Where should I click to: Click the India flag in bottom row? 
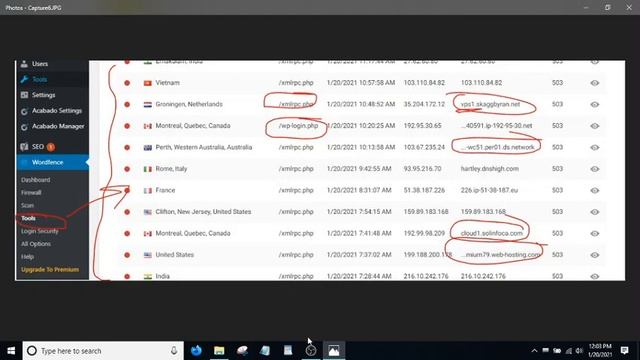(148, 276)
